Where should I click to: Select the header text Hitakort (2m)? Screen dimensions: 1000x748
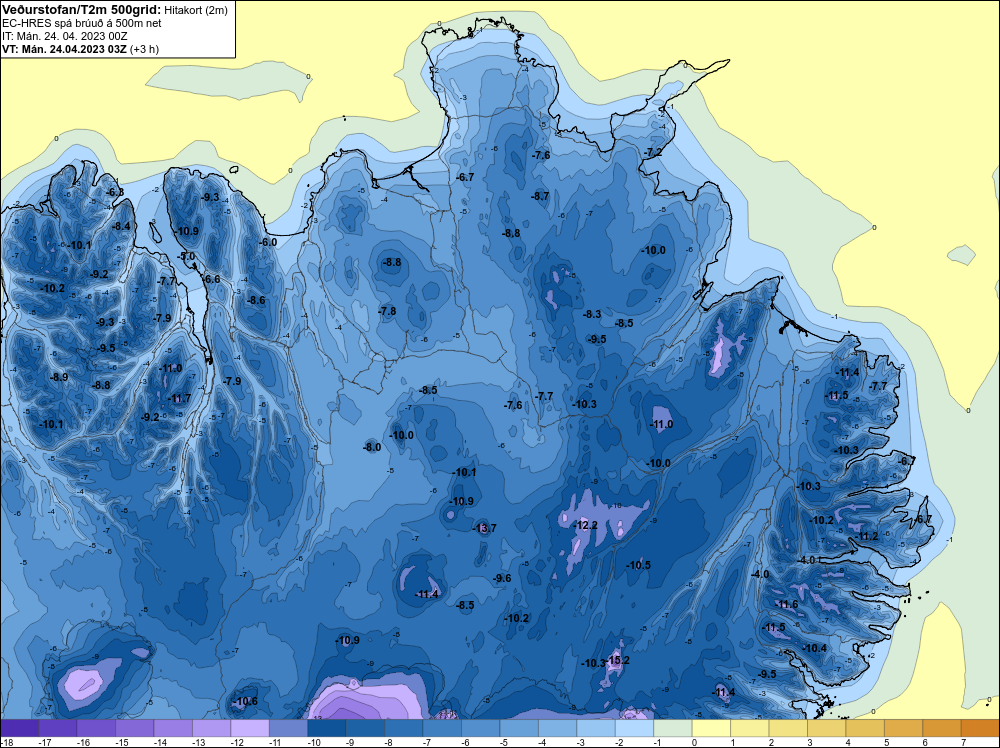pos(195,10)
